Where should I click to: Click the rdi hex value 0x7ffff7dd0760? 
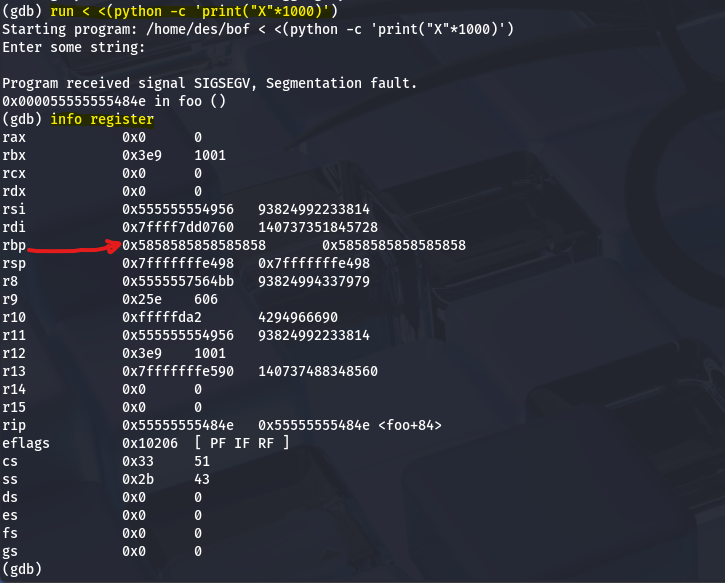tap(178, 227)
